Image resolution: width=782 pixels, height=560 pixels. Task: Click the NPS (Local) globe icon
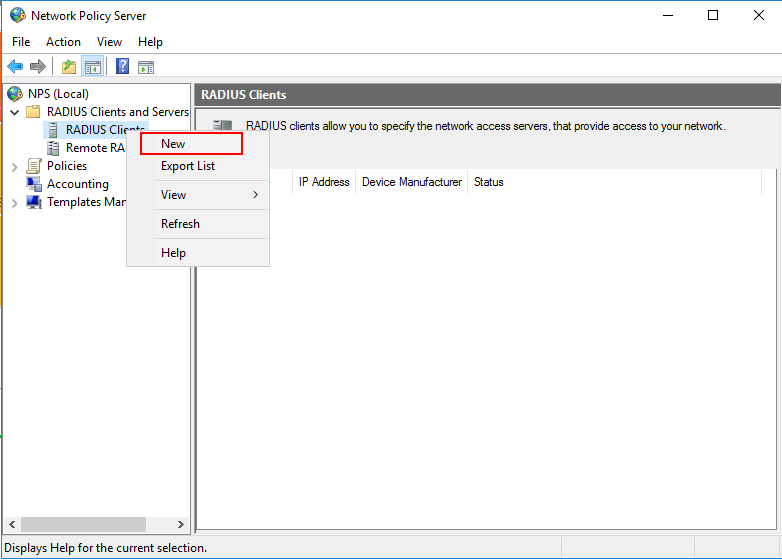15,94
